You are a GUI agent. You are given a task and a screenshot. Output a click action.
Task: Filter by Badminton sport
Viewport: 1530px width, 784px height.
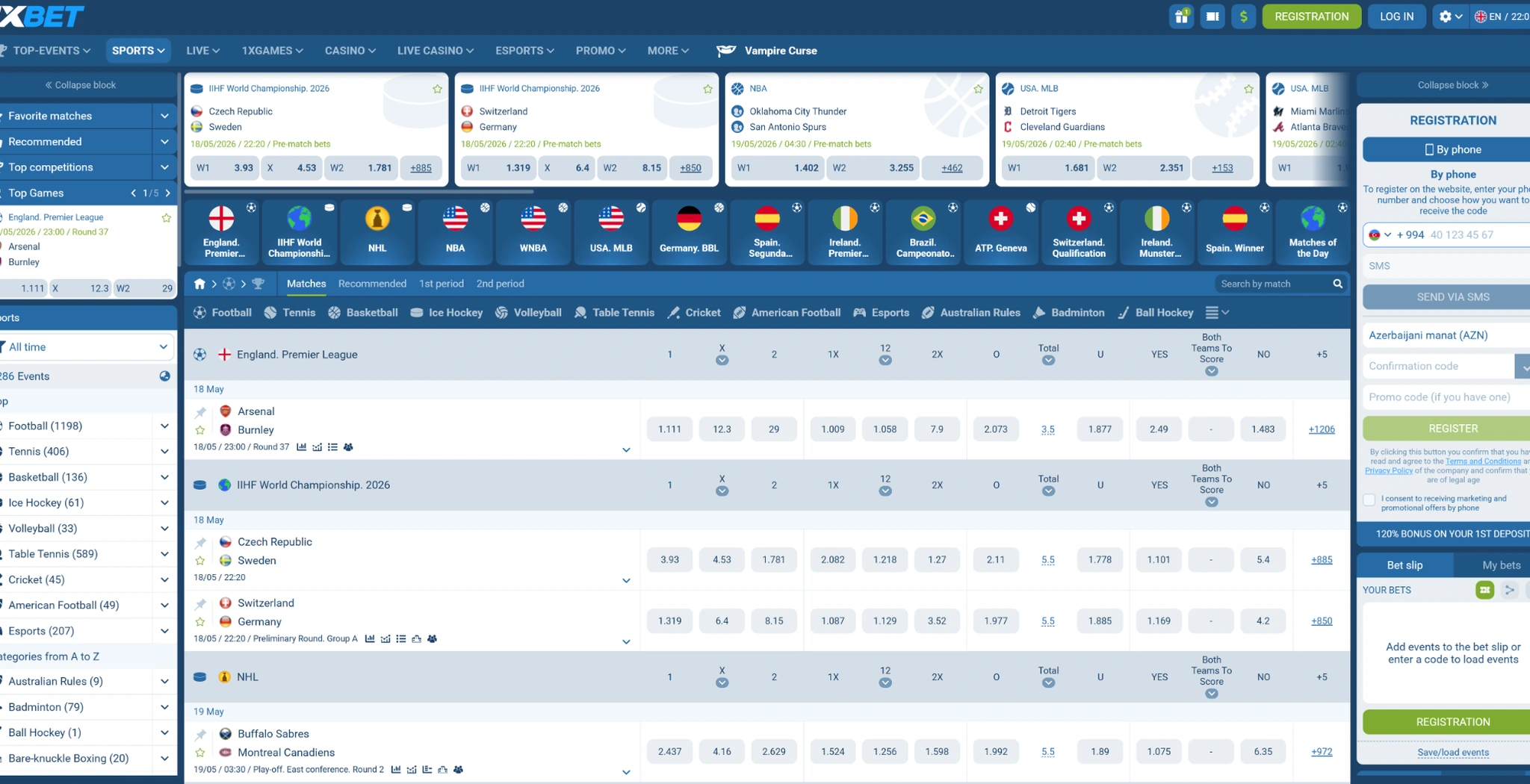tap(1068, 313)
